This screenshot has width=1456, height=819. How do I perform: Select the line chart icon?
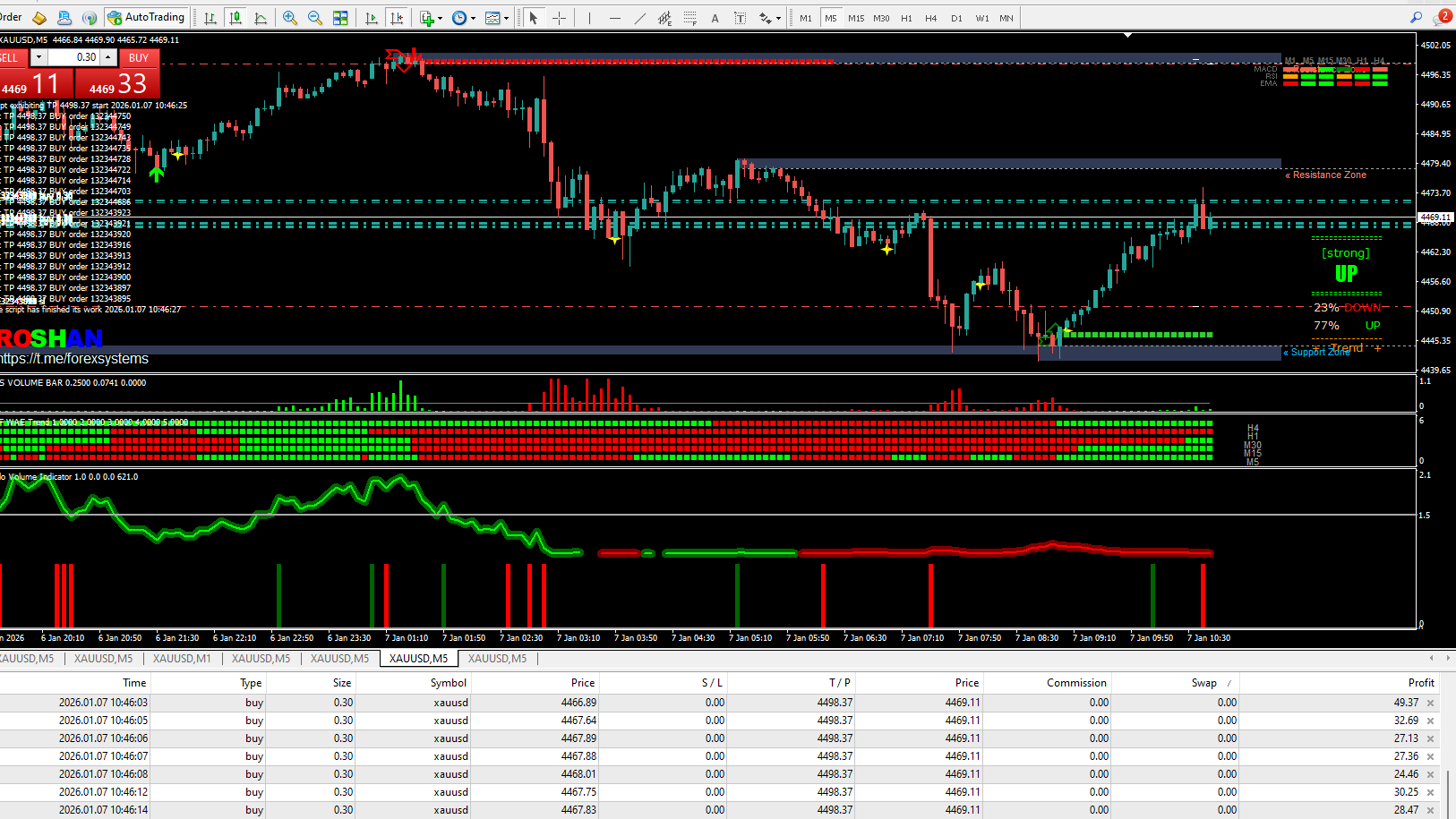pos(261,18)
